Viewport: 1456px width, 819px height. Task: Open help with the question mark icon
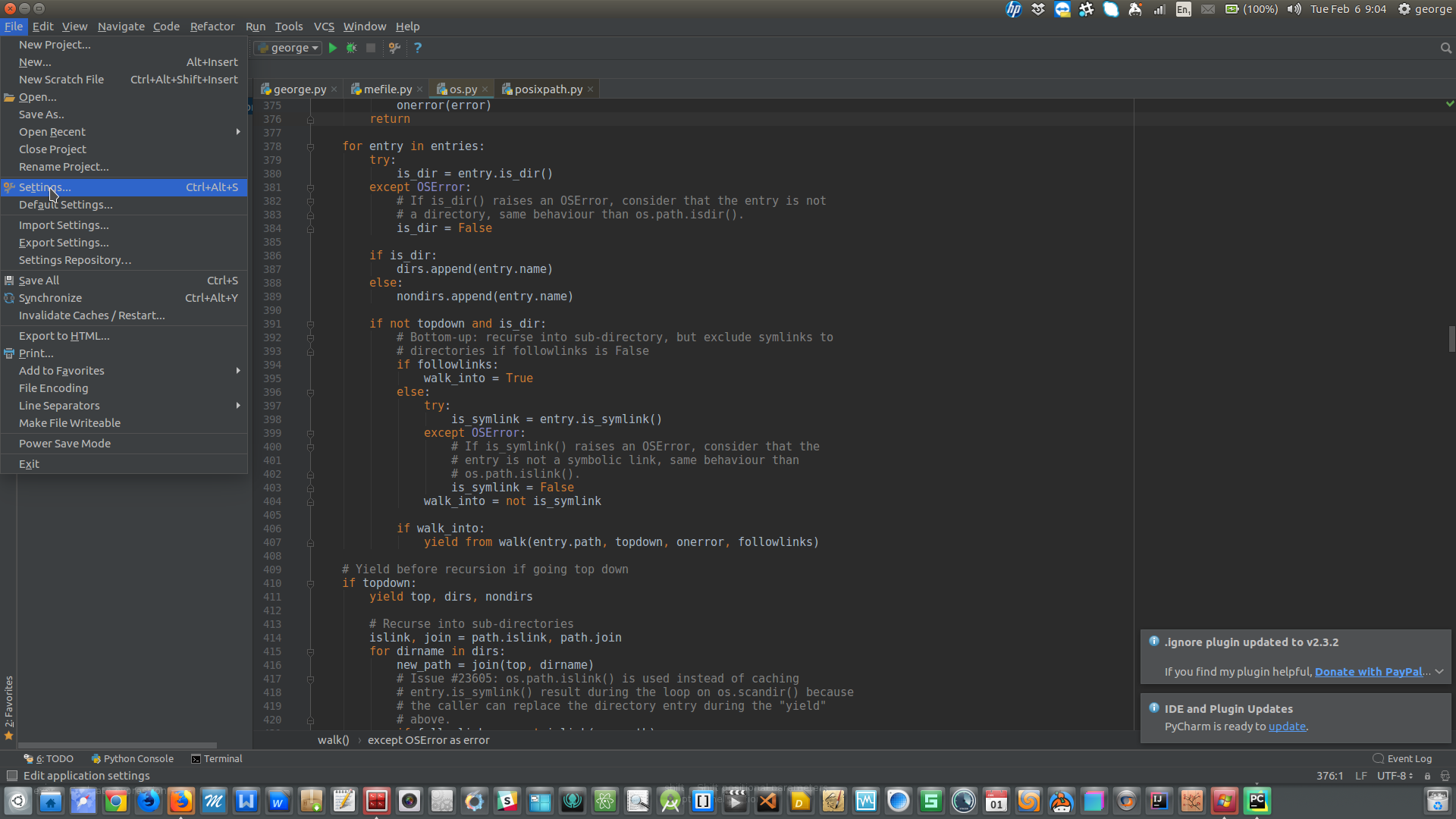[x=418, y=47]
